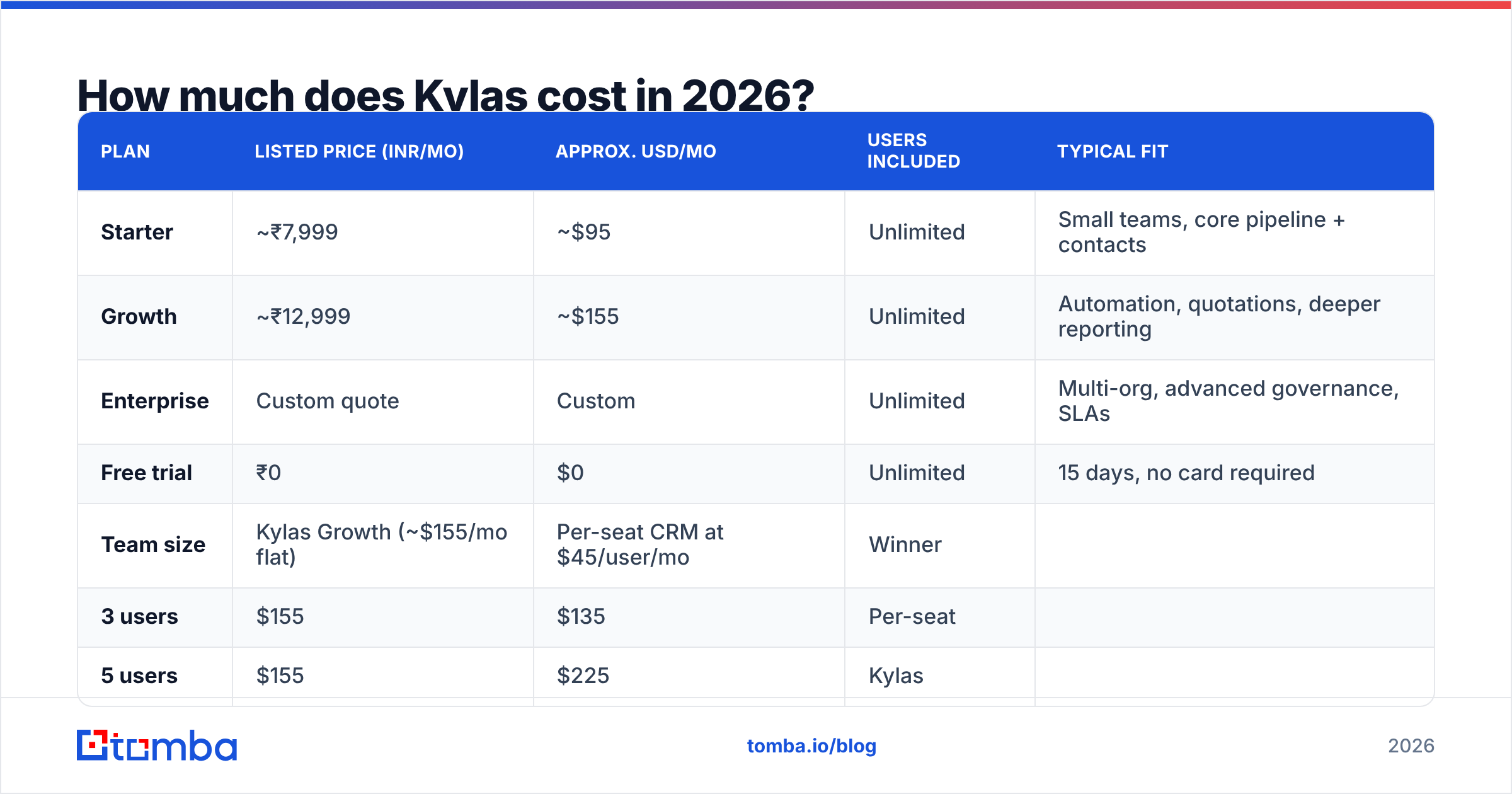Click the USERS INCLUDED header
This screenshot has width=1512, height=794.
tap(913, 151)
